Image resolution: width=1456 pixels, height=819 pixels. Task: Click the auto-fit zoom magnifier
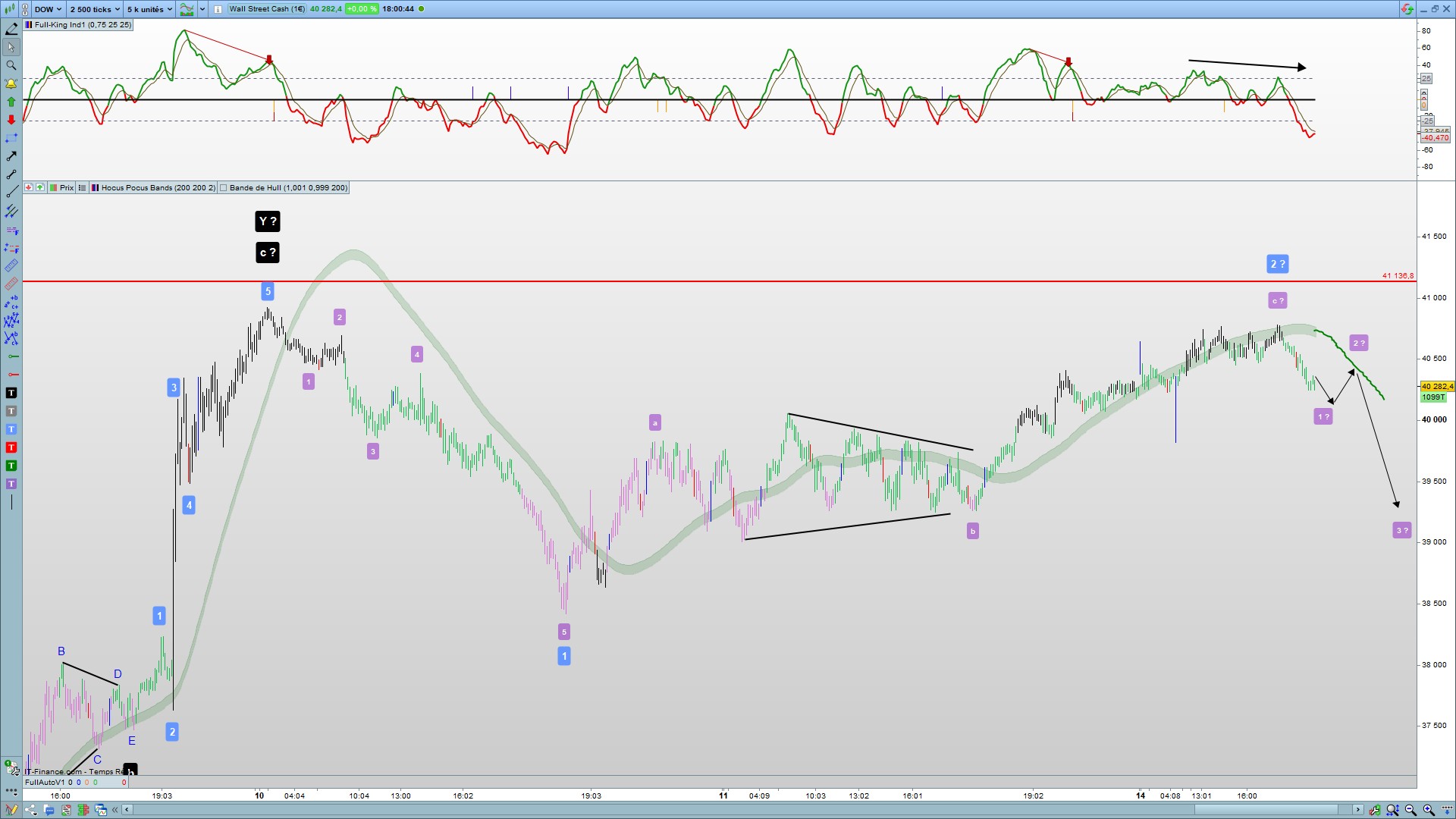click(x=1392, y=810)
